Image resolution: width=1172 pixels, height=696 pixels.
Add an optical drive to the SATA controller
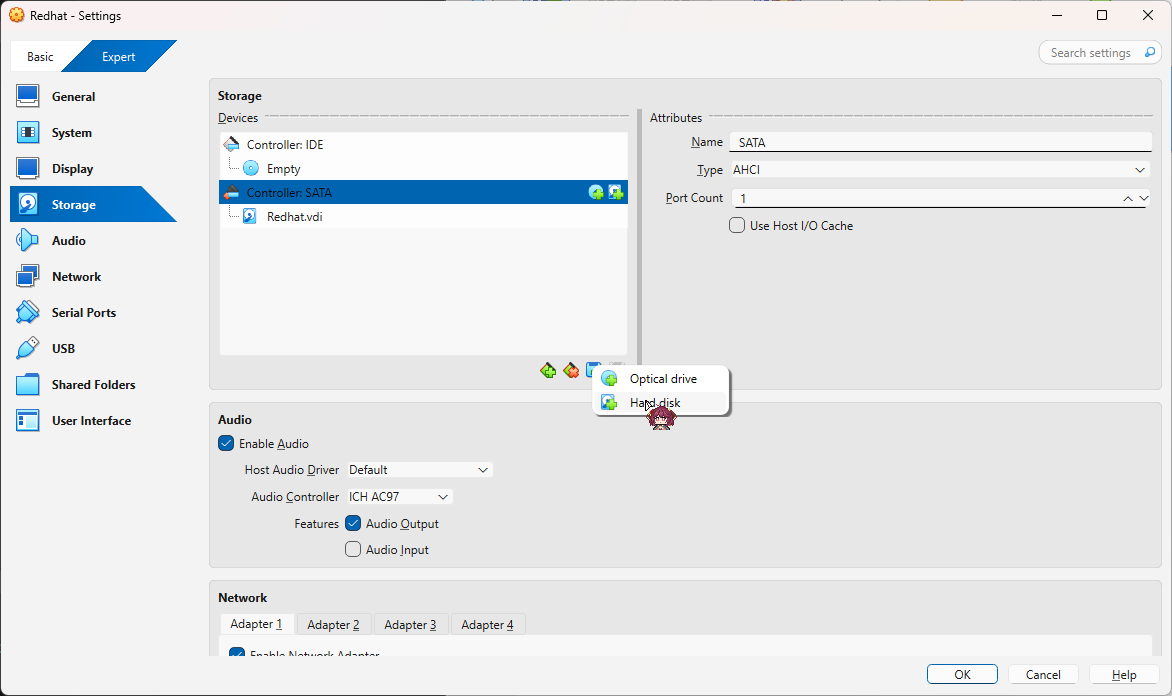[x=662, y=378]
